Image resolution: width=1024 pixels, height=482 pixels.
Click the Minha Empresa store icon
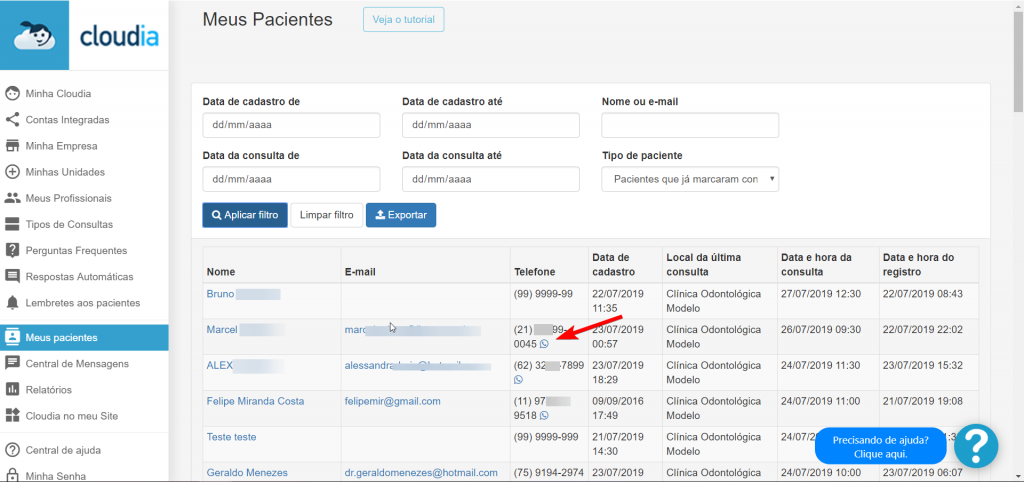pos(12,146)
